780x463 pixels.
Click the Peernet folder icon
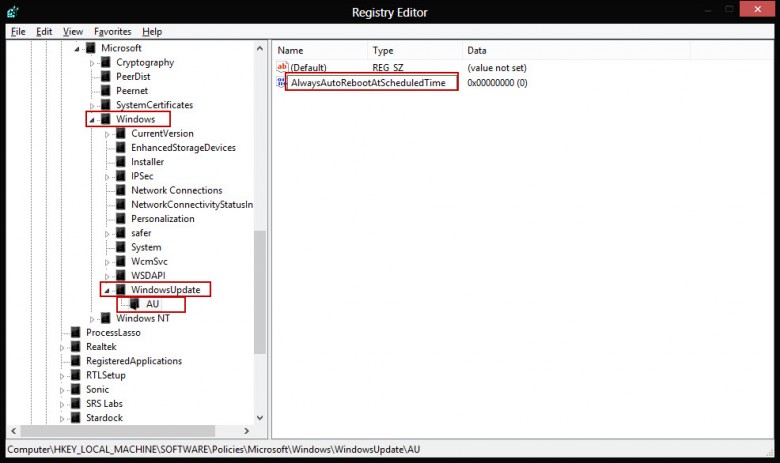pyautogui.click(x=105, y=91)
